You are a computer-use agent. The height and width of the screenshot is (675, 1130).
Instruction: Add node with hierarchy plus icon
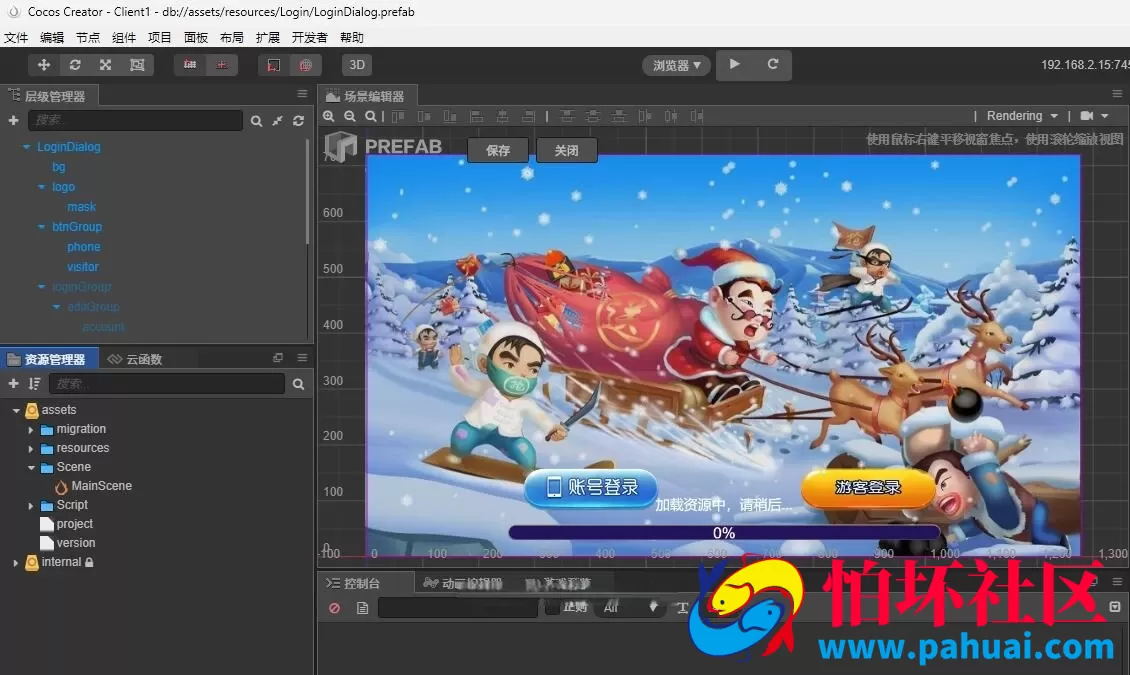[x=13, y=120]
